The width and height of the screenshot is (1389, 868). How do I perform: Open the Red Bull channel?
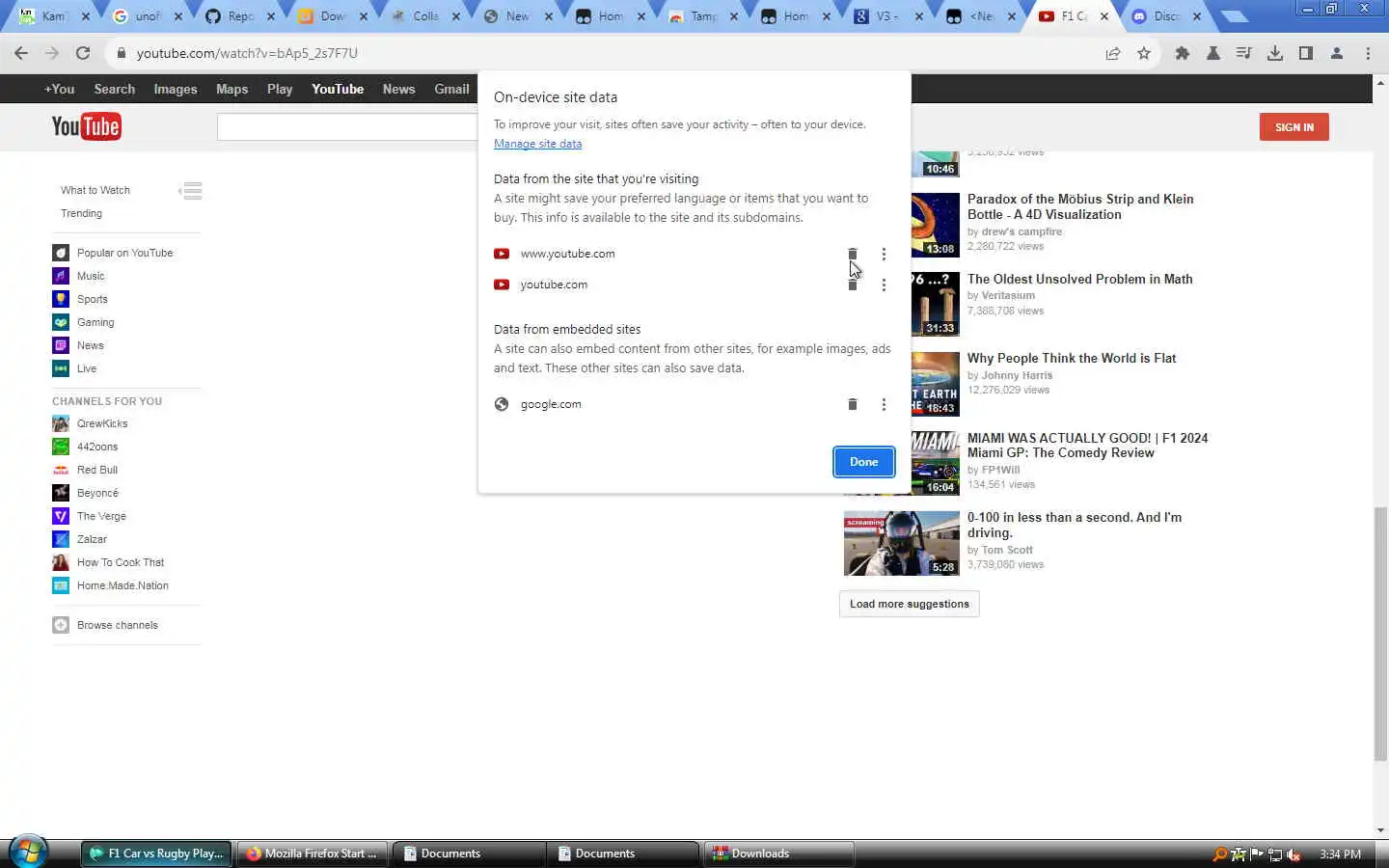pos(86,470)
